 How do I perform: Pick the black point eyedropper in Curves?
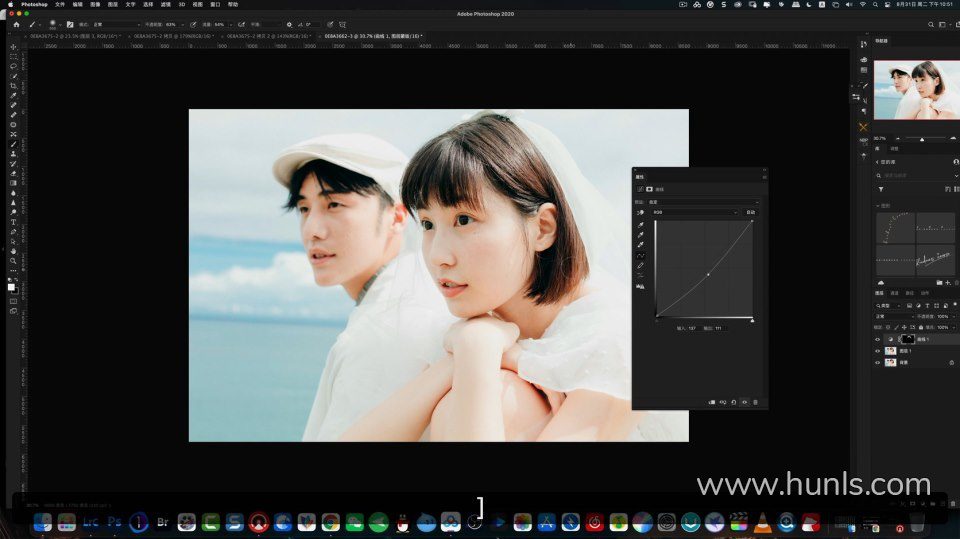(x=641, y=224)
